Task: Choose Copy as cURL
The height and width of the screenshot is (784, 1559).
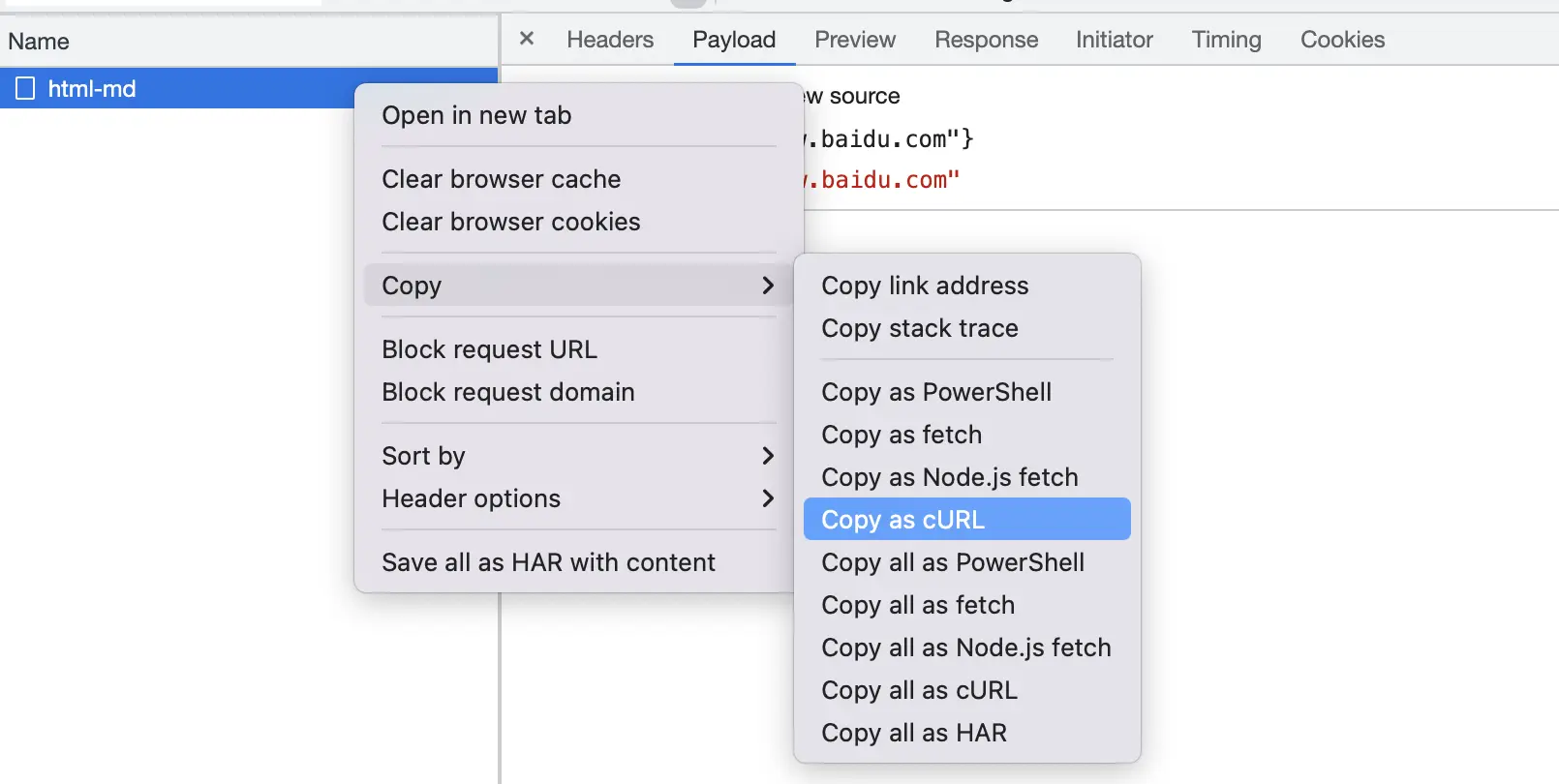Action: pyautogui.click(x=966, y=520)
